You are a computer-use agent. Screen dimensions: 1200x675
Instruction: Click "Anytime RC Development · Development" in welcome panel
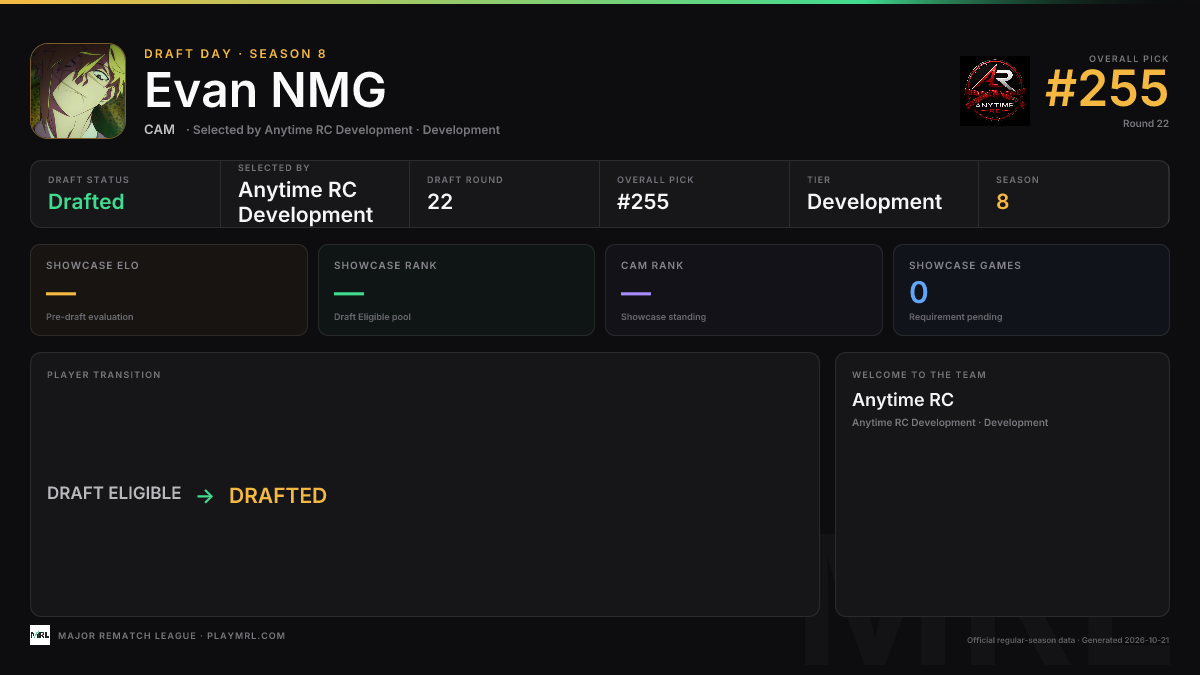950,423
